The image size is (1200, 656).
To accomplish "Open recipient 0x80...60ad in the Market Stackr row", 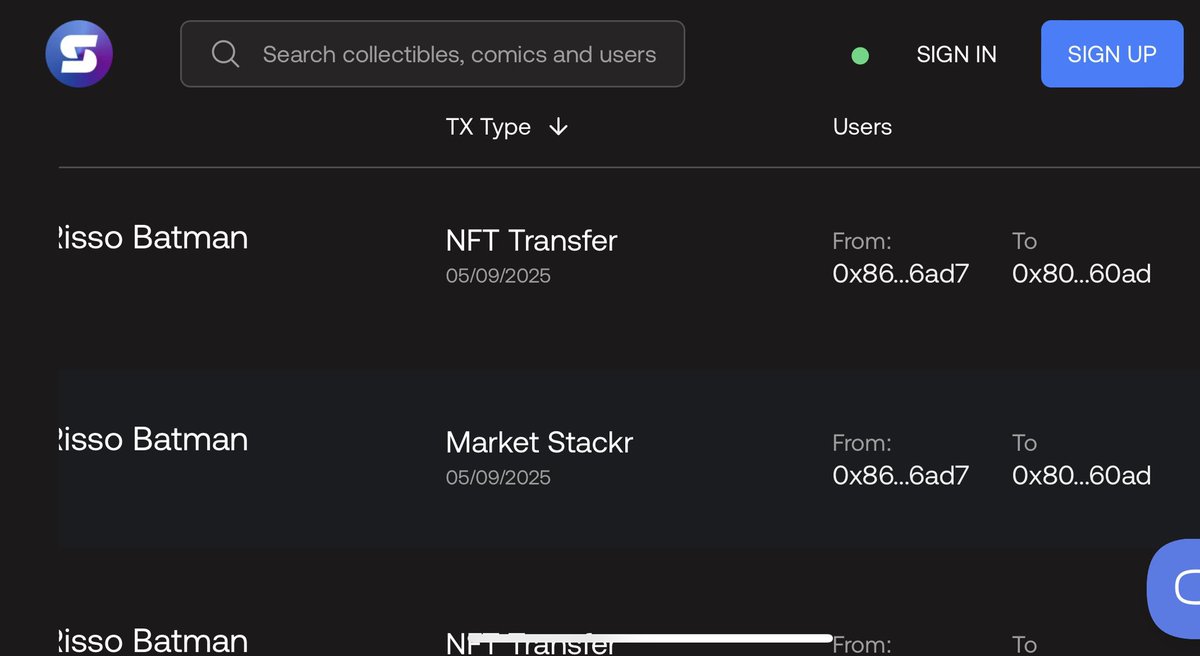I will (1081, 476).
